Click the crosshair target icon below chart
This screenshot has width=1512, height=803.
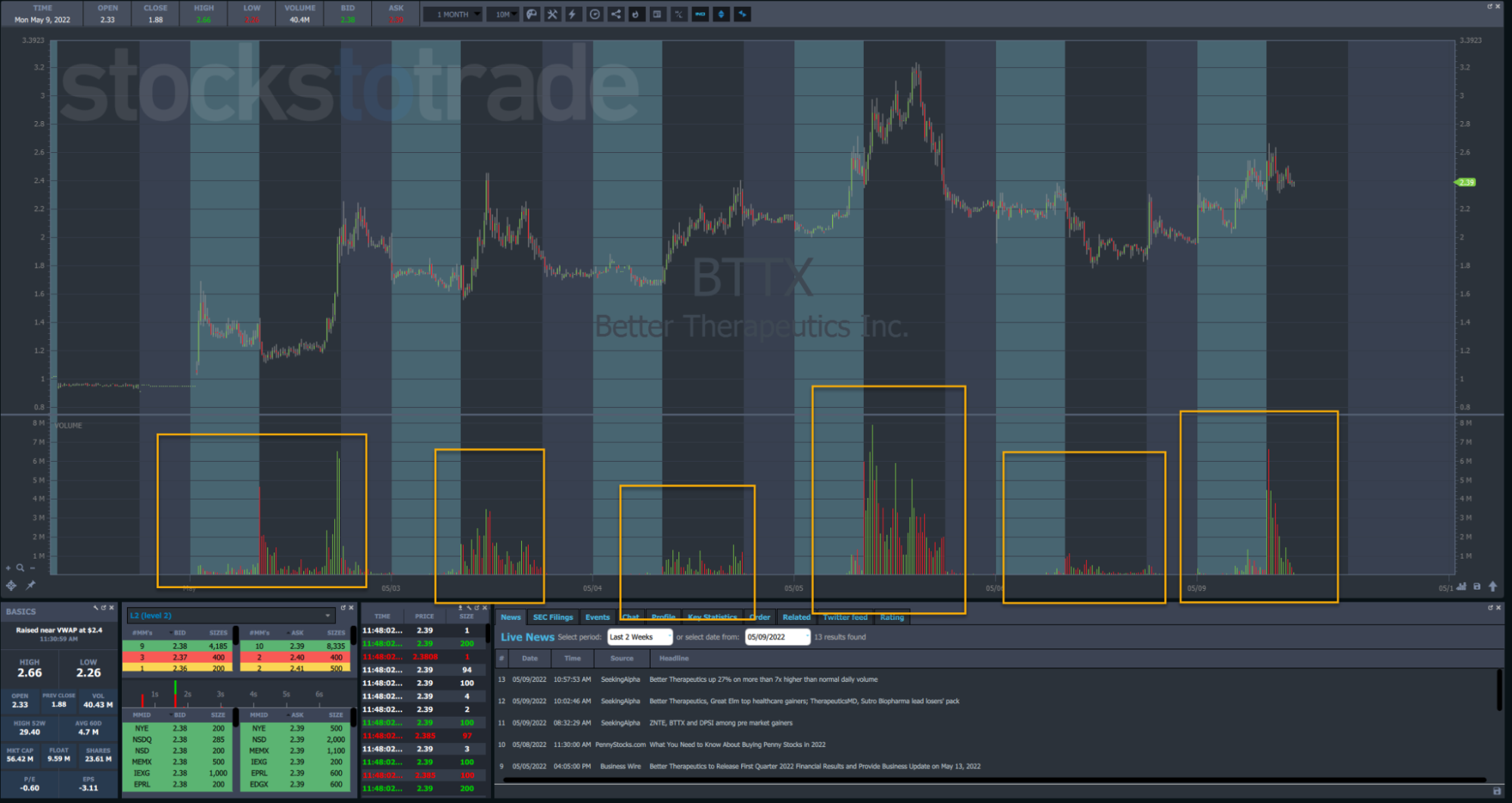[11, 585]
